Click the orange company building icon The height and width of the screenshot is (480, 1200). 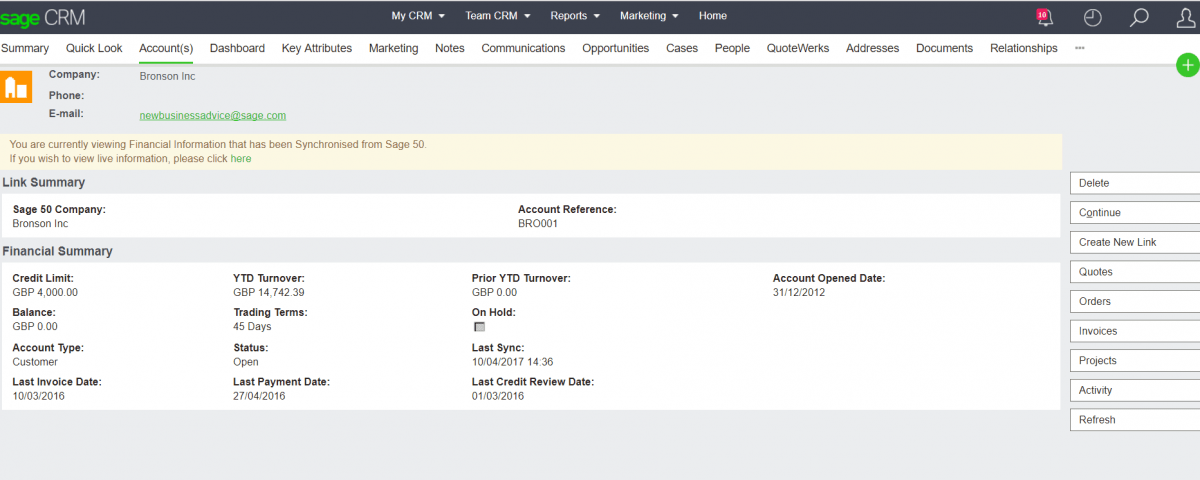[15, 87]
